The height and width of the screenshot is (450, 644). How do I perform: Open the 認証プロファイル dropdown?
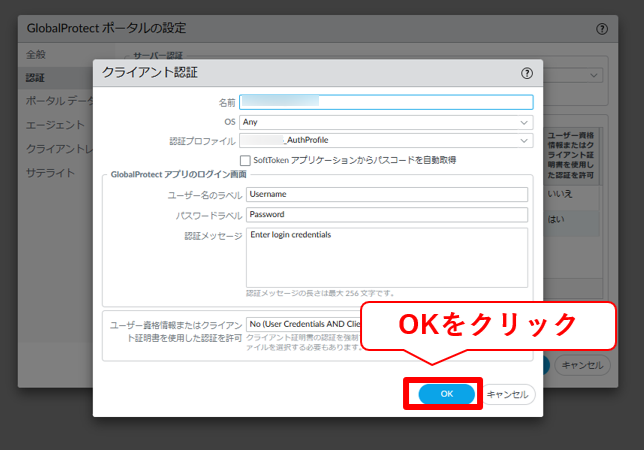(x=386, y=140)
